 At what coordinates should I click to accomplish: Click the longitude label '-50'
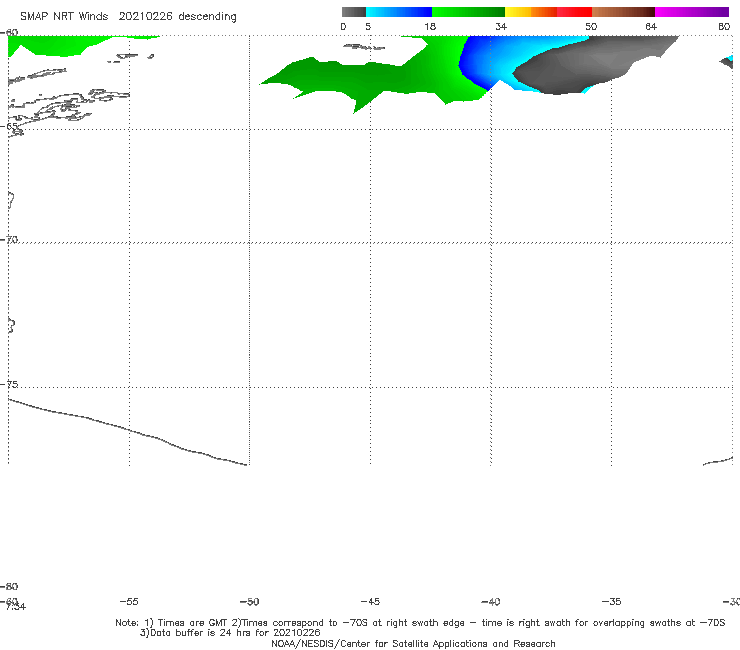pos(249,601)
